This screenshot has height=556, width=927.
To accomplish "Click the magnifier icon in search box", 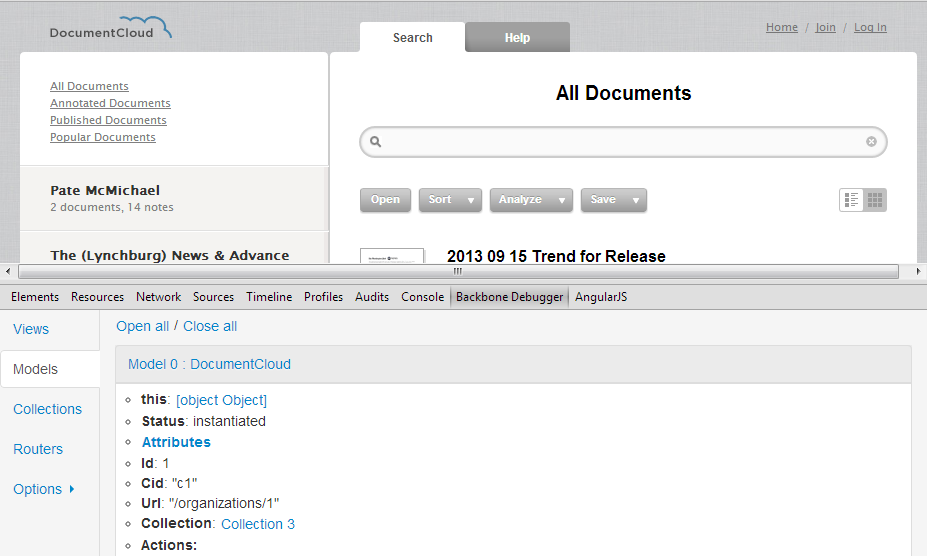I will (x=375, y=141).
